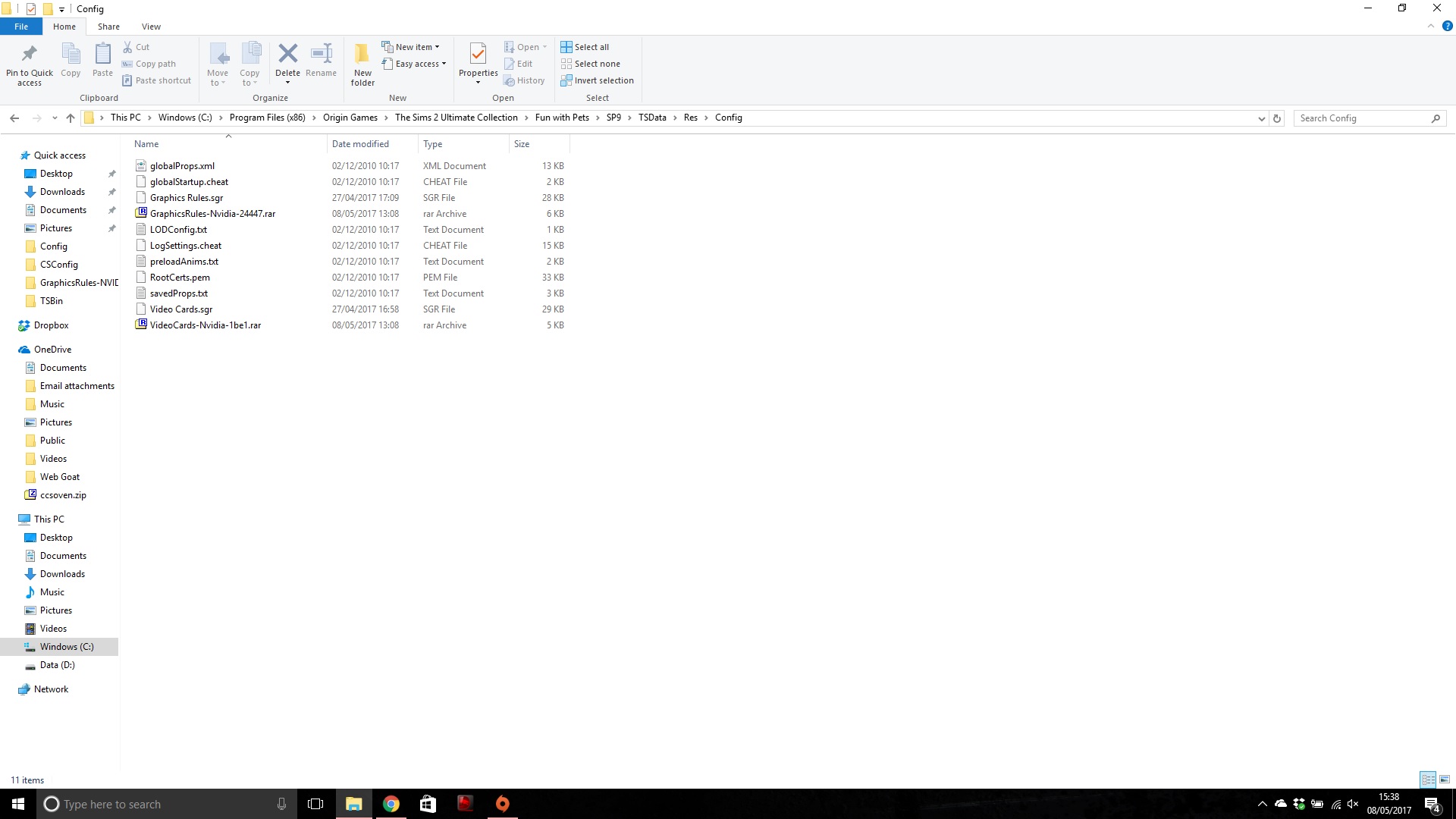Image resolution: width=1456 pixels, height=819 pixels.
Task: Click the Rename icon in the Organize group
Action: coord(322,55)
